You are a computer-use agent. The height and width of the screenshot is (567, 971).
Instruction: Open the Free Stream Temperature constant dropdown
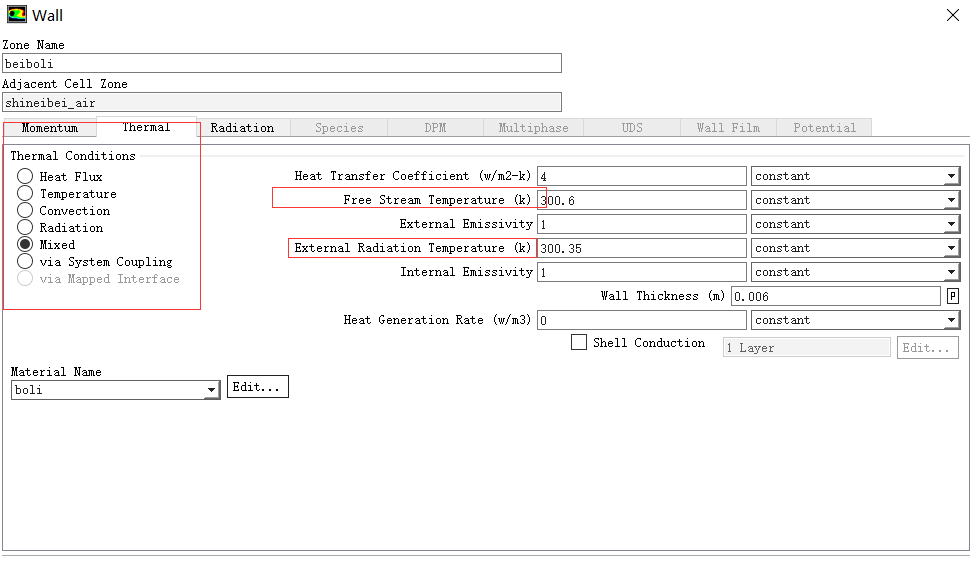855,200
